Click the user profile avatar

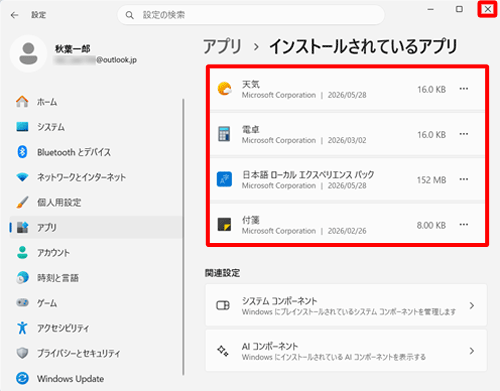click(x=28, y=54)
